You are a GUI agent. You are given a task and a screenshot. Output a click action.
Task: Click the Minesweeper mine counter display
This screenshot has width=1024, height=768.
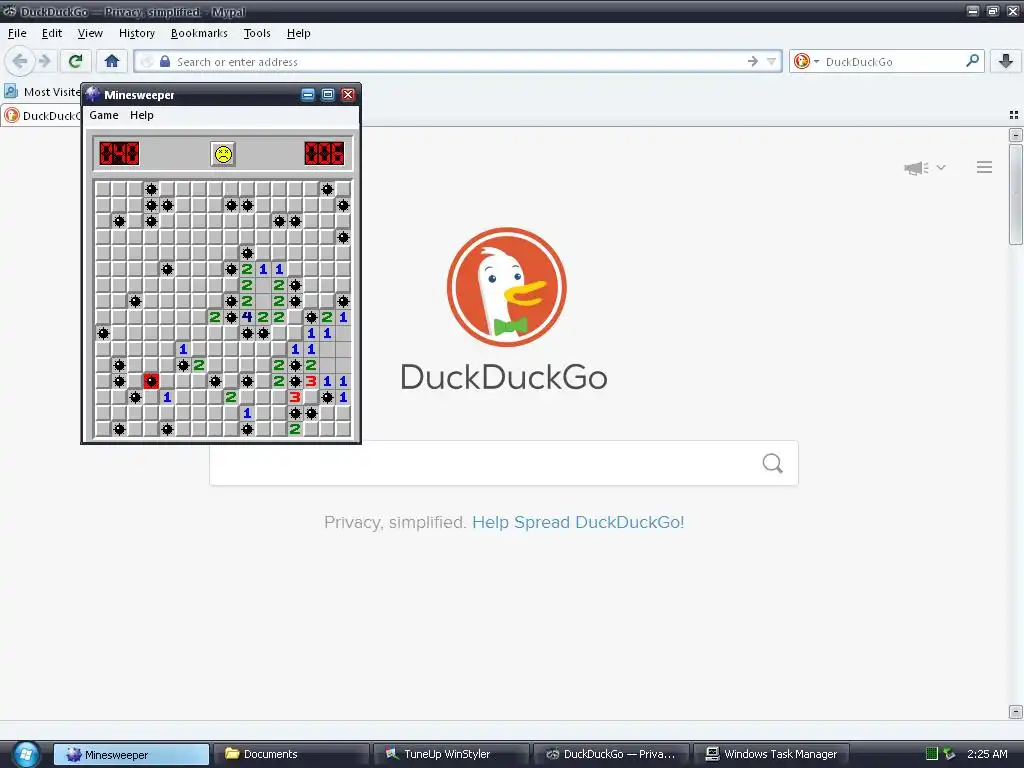120,154
